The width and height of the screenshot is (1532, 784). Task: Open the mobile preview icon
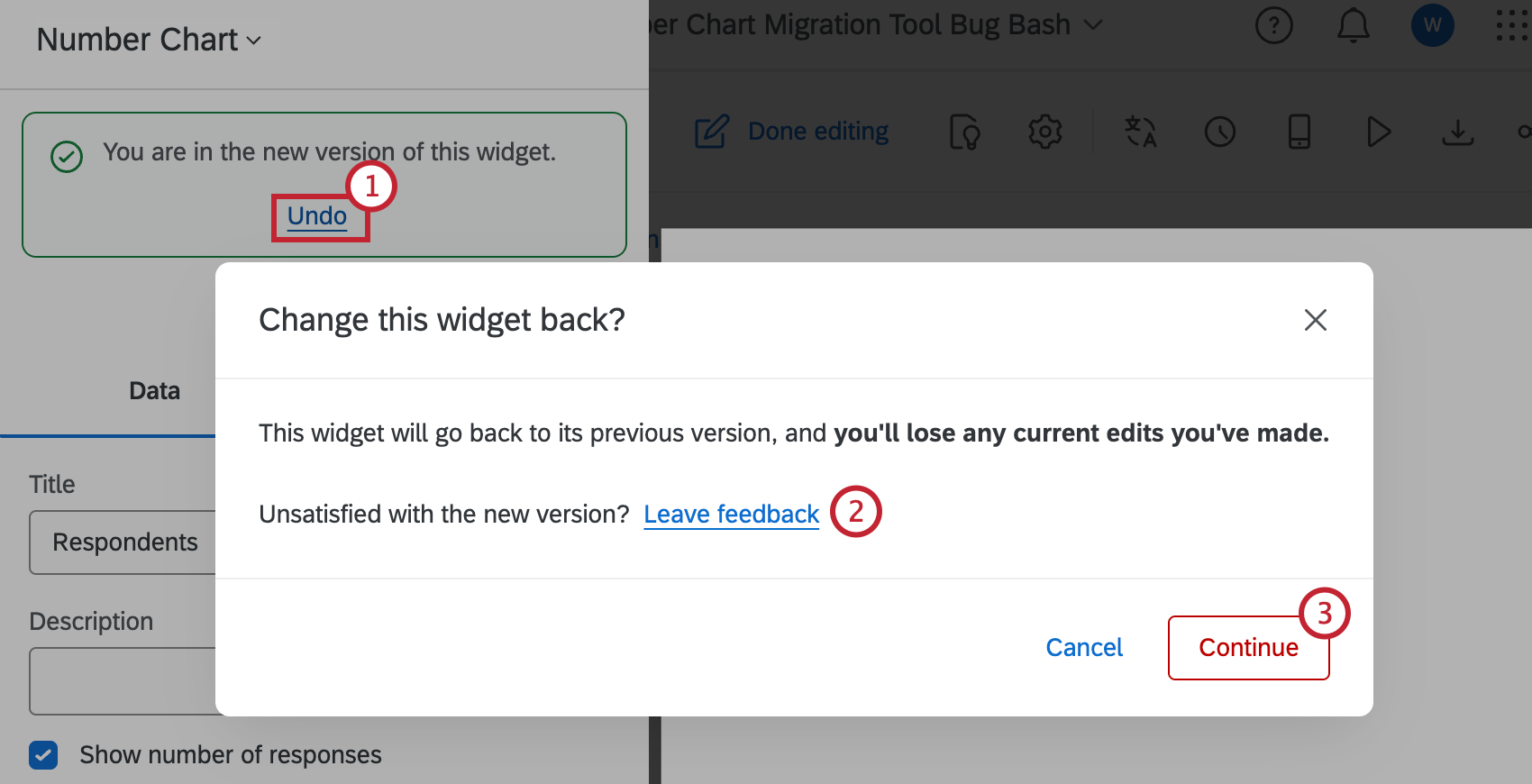coord(1299,132)
